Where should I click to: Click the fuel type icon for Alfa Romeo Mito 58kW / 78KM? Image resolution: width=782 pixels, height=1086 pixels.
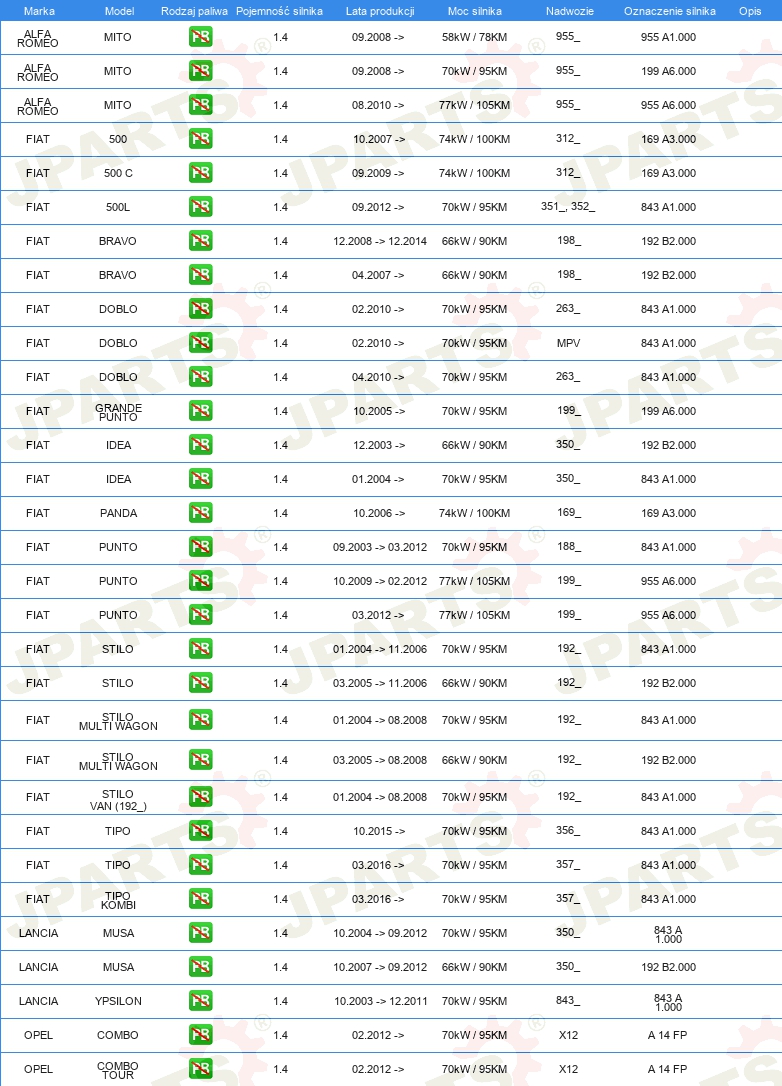[201, 37]
